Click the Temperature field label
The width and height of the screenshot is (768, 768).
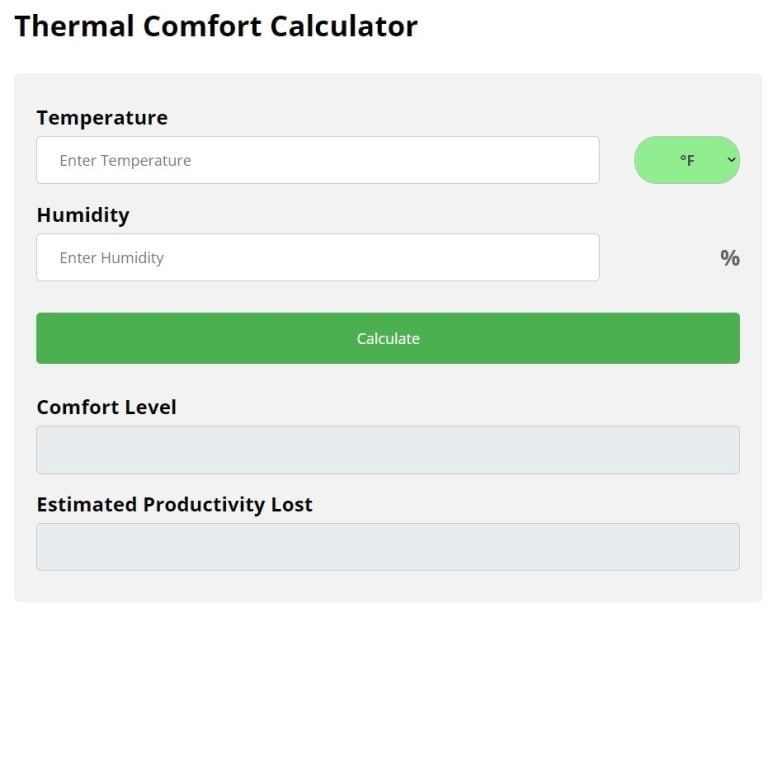(x=102, y=117)
